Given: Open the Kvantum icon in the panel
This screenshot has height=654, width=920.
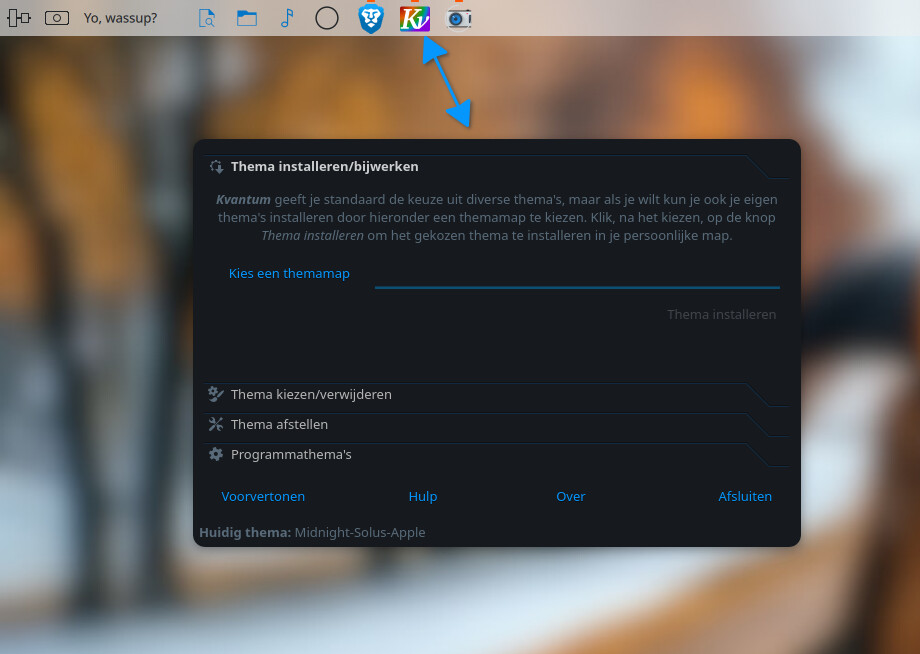Looking at the screenshot, I should (415, 19).
